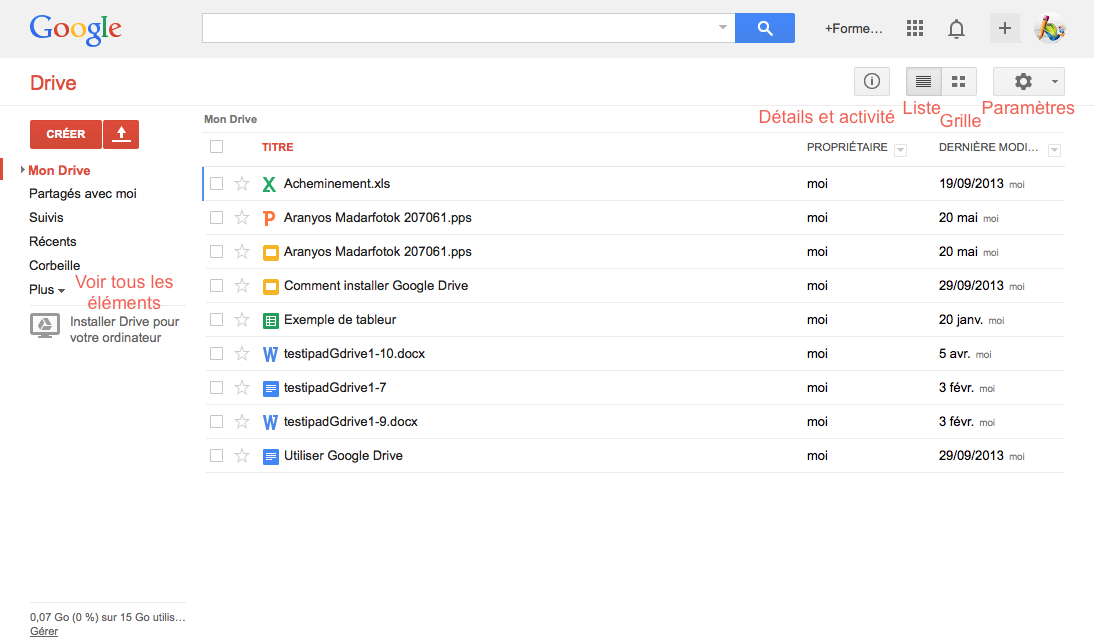The height and width of the screenshot is (641, 1094).
Task: Open the search options dropdown arrow
Action: point(723,27)
